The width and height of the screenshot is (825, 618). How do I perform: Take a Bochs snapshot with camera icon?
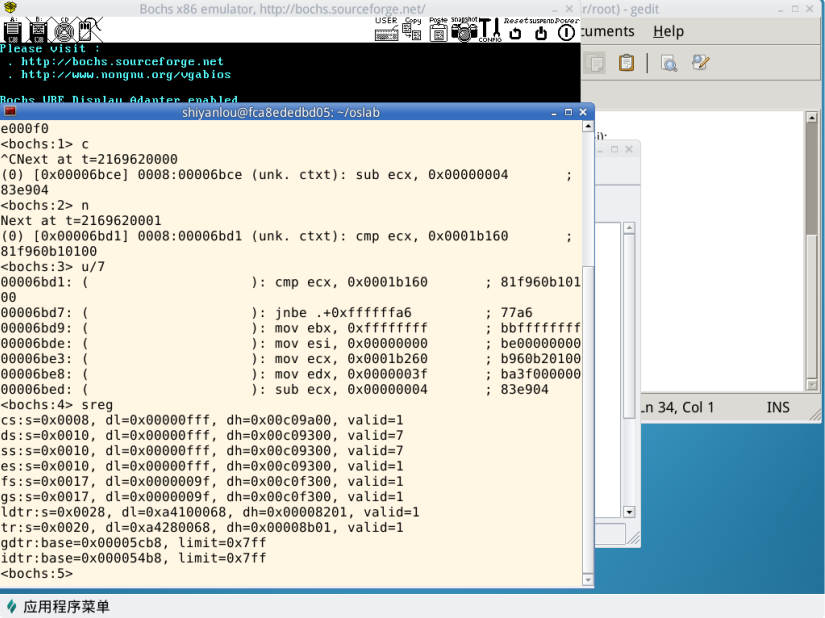(464, 30)
